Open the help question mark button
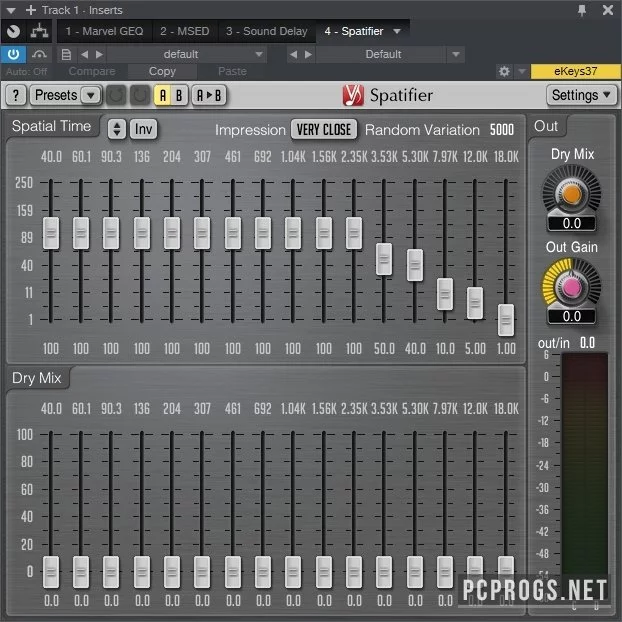The image size is (622, 622). 15,95
